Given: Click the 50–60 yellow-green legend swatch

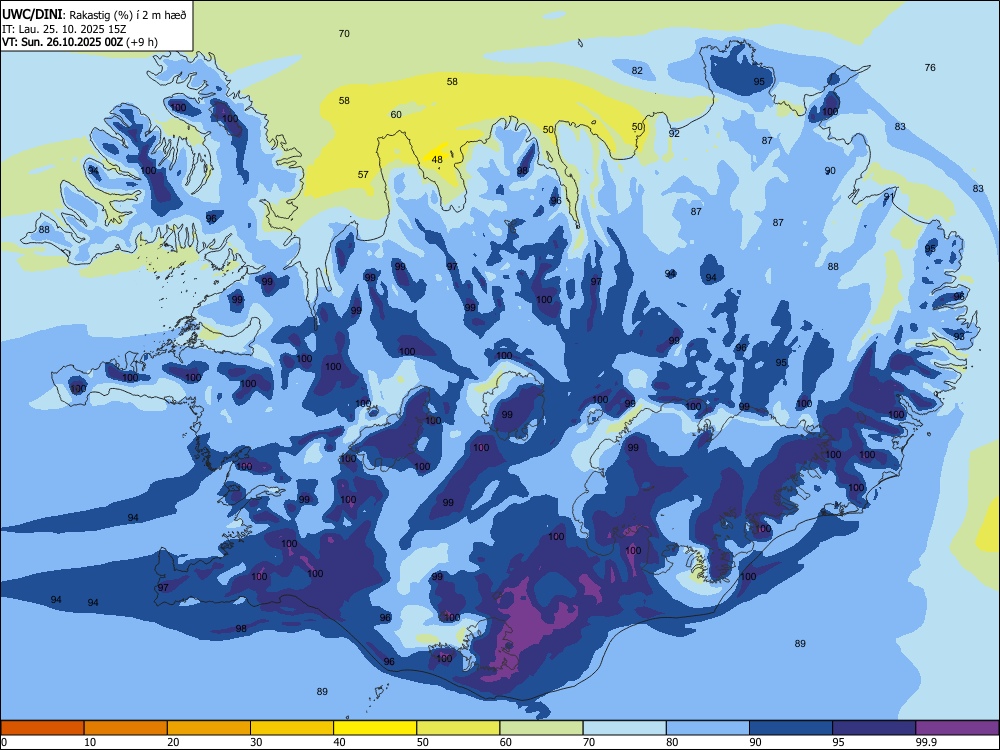Looking at the screenshot, I should click(x=458, y=728).
